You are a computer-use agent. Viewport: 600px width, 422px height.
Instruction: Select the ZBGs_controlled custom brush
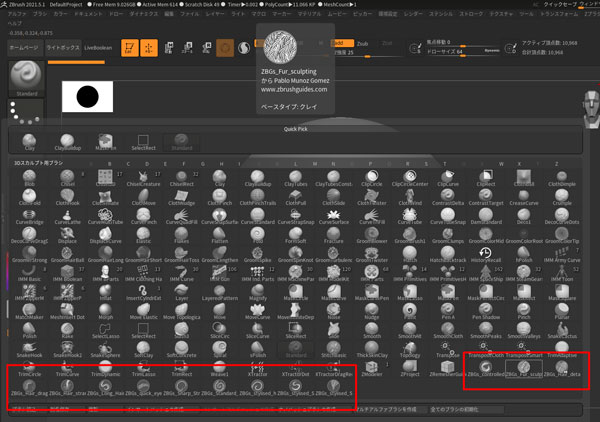(x=486, y=369)
